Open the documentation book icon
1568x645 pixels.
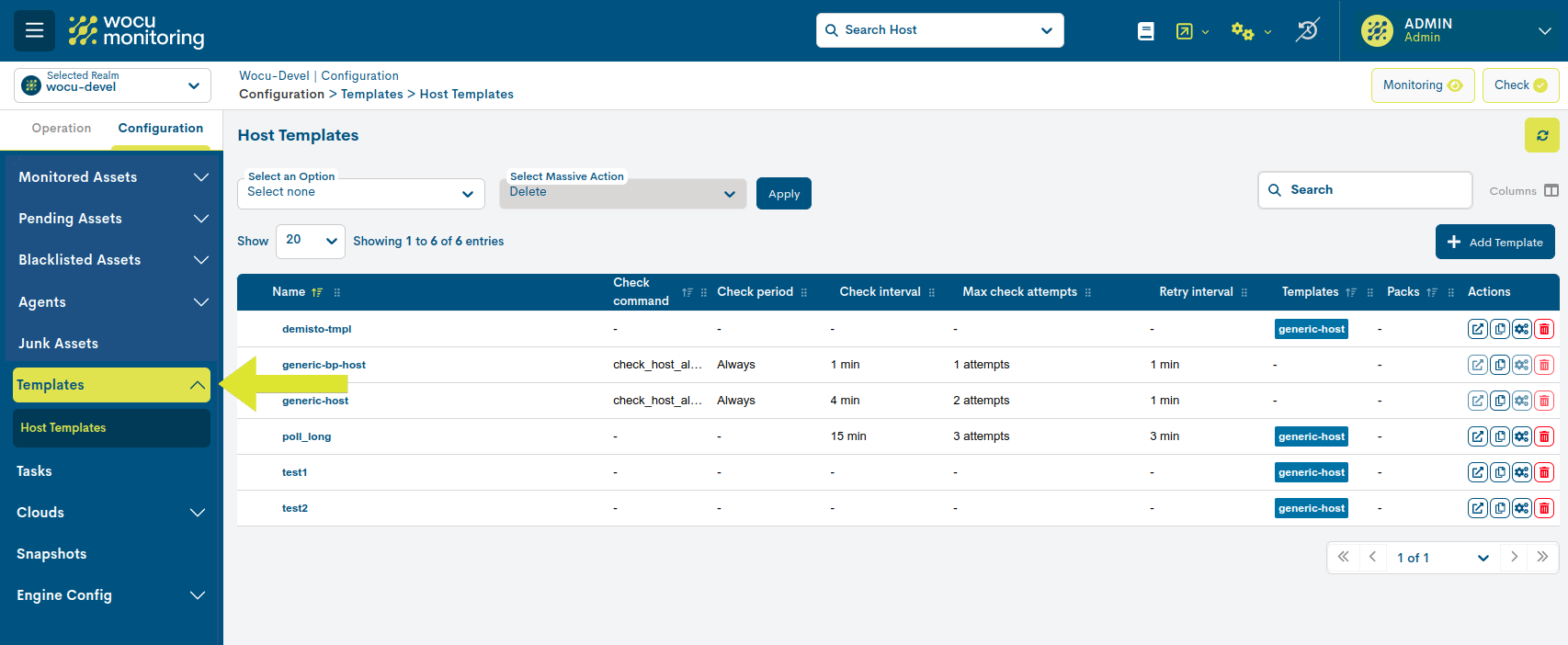coord(1145,31)
